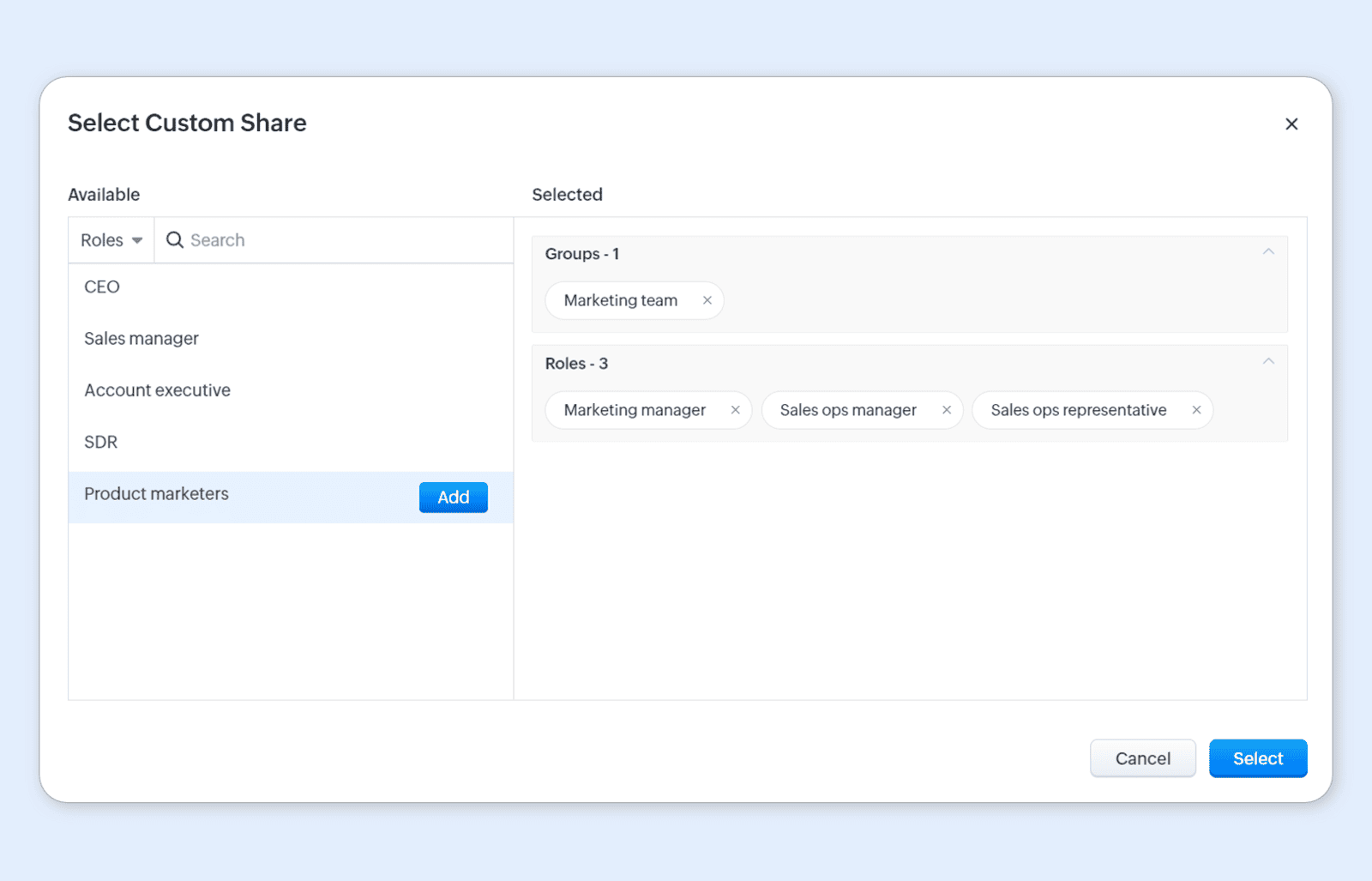The image size is (1372, 881).
Task: Confirm with the Select button
Action: (x=1258, y=758)
